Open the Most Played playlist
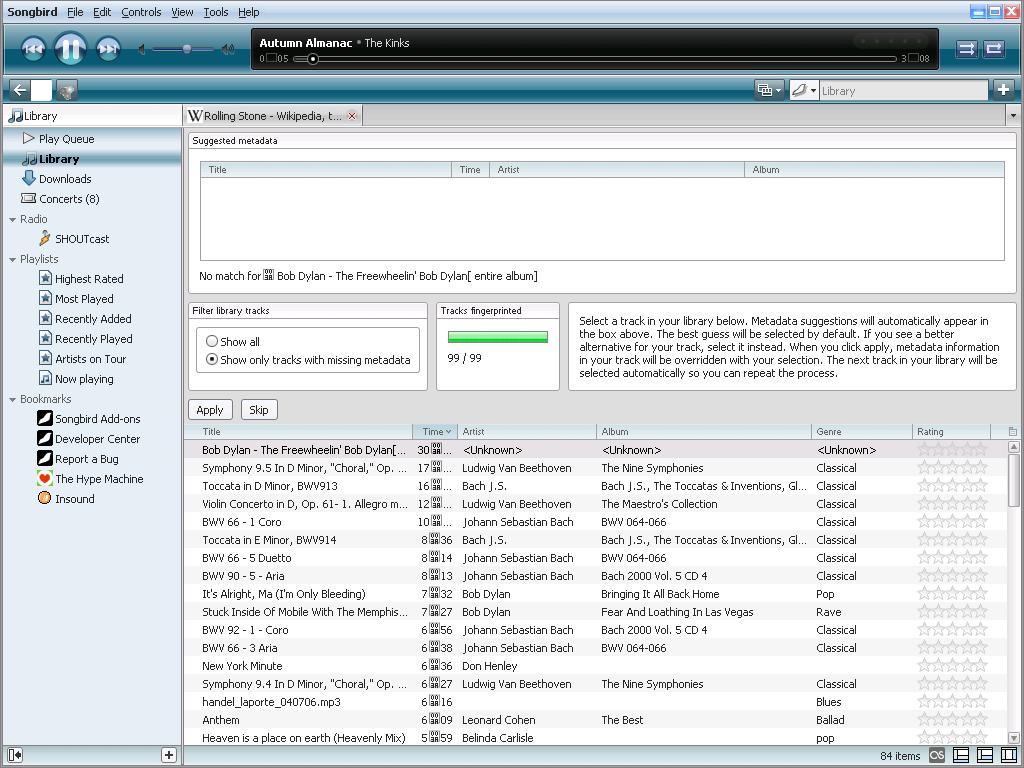1024x768 pixels. [x=84, y=298]
